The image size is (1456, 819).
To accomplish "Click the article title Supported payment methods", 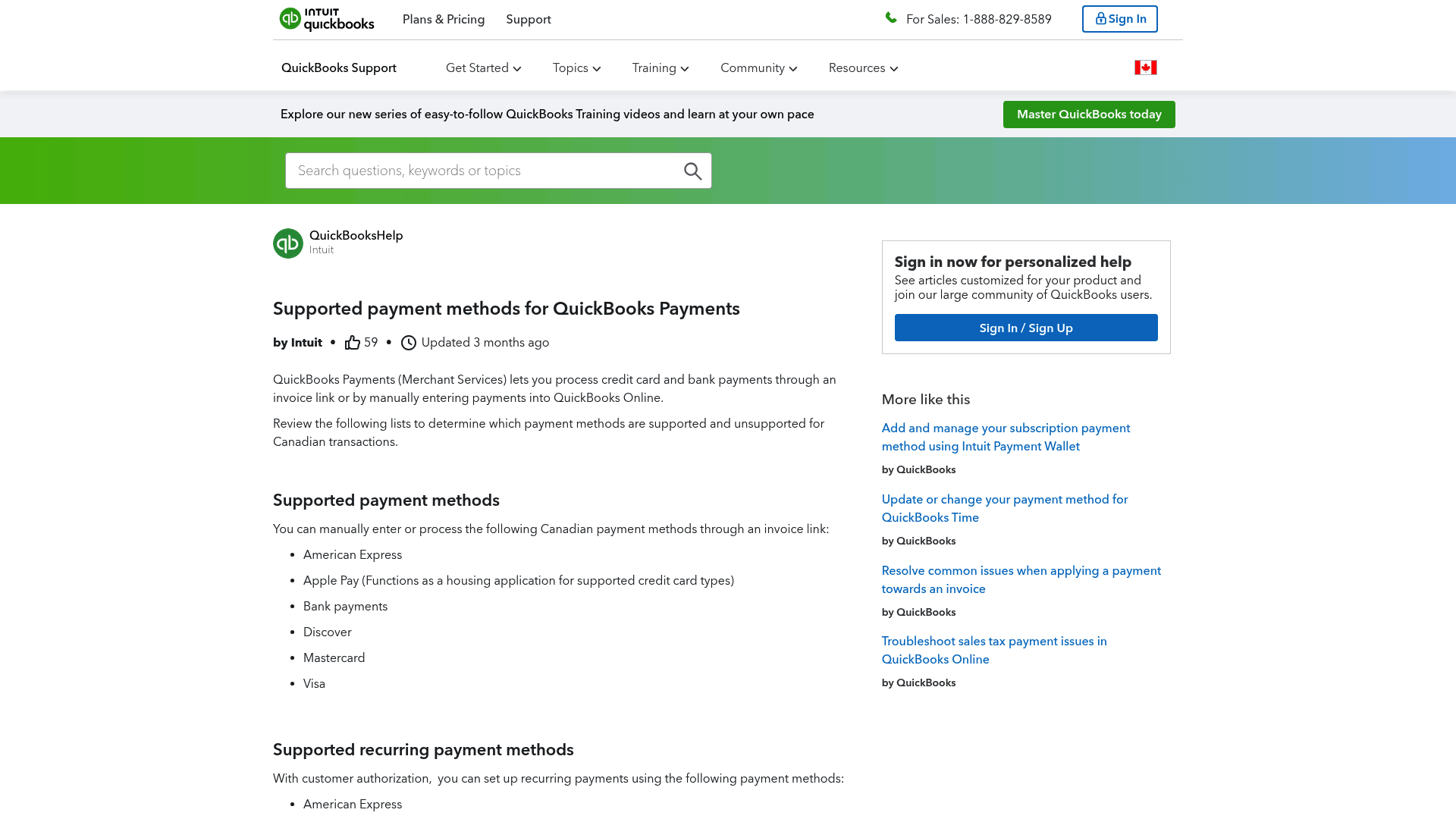I will [x=507, y=309].
